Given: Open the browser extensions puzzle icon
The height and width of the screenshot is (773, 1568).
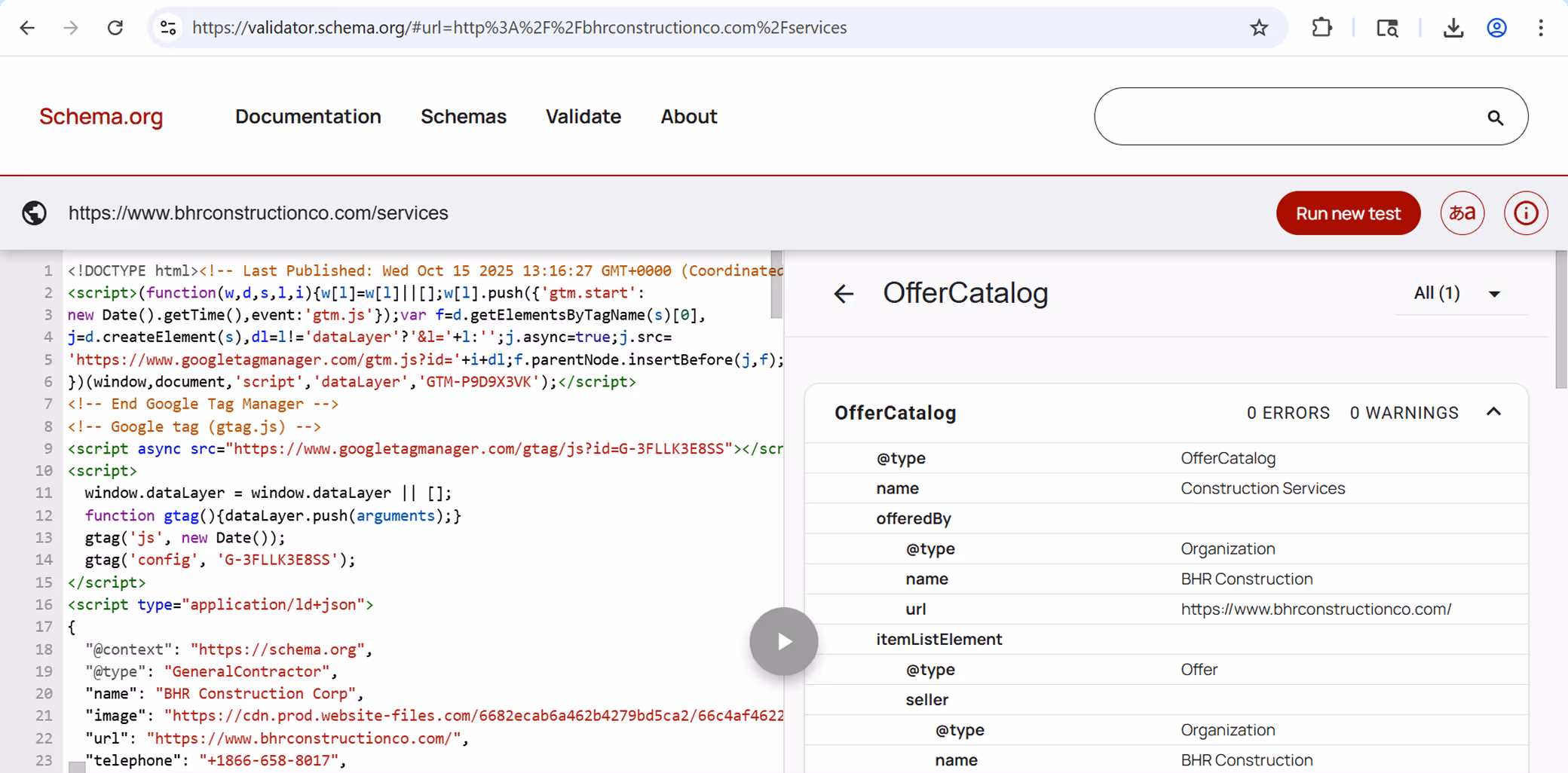Looking at the screenshot, I should point(1321,28).
